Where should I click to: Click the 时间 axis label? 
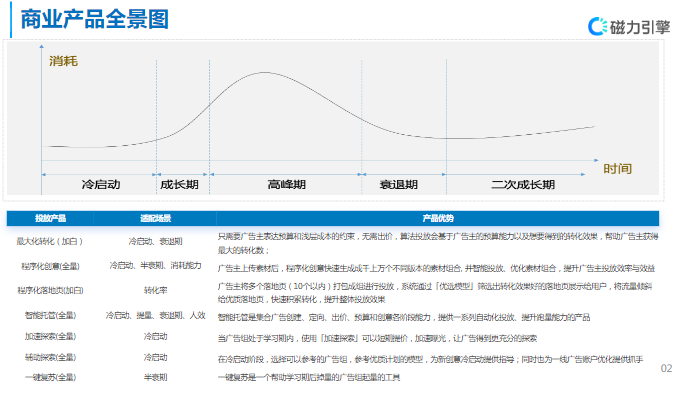(617, 168)
